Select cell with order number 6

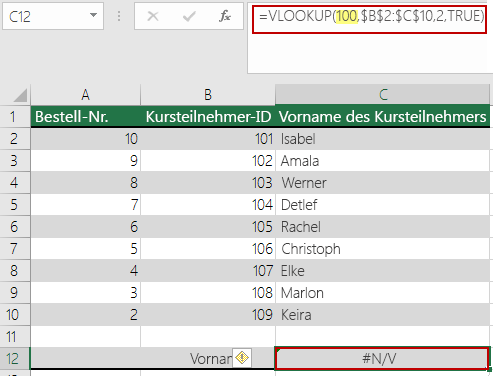coord(86,227)
